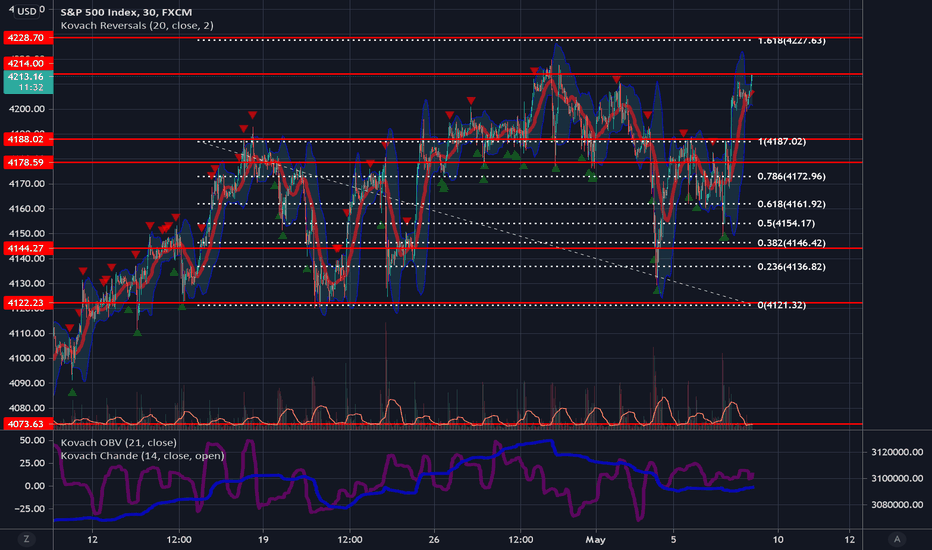Open the USD currency selector
The image size is (932, 550).
(26, 11)
